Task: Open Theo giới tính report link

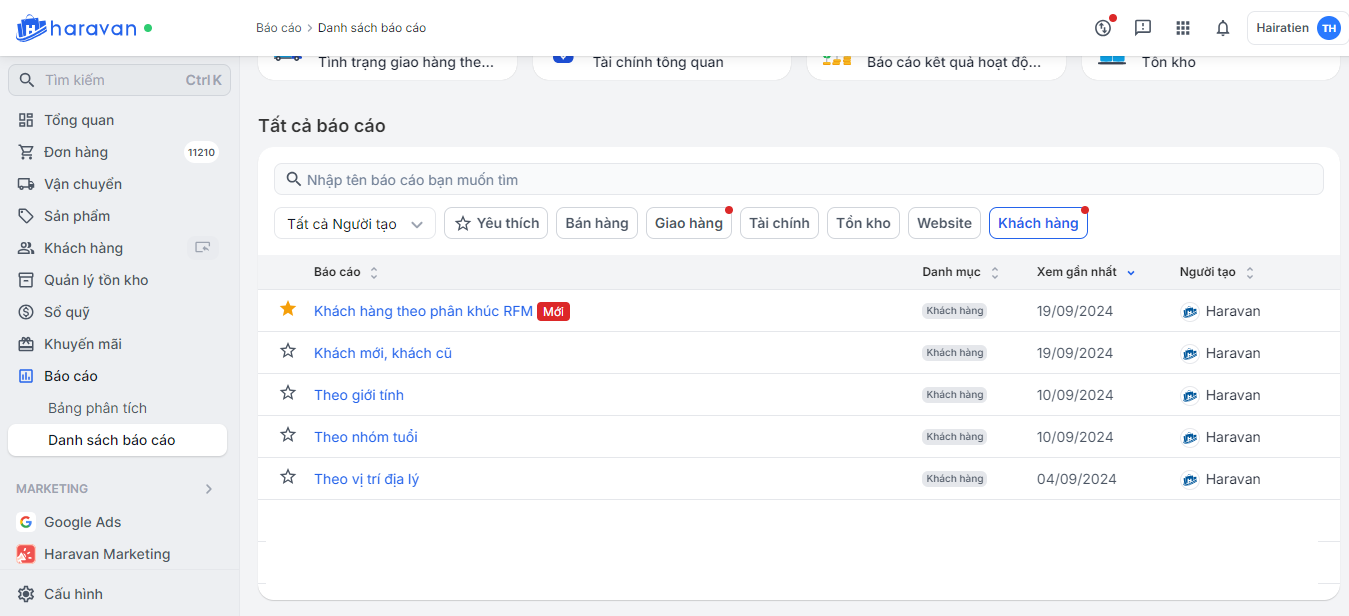Action: [x=359, y=395]
